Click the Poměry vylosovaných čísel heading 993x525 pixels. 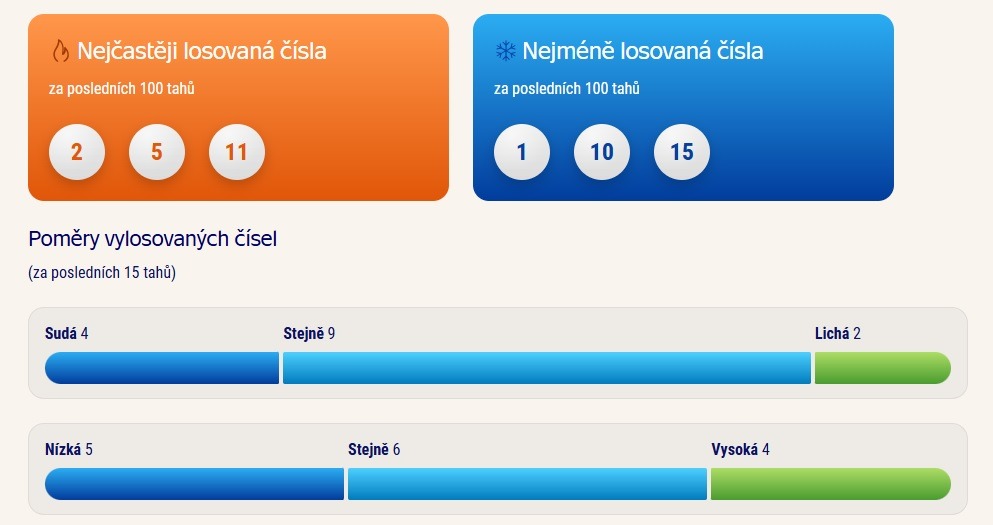point(153,239)
